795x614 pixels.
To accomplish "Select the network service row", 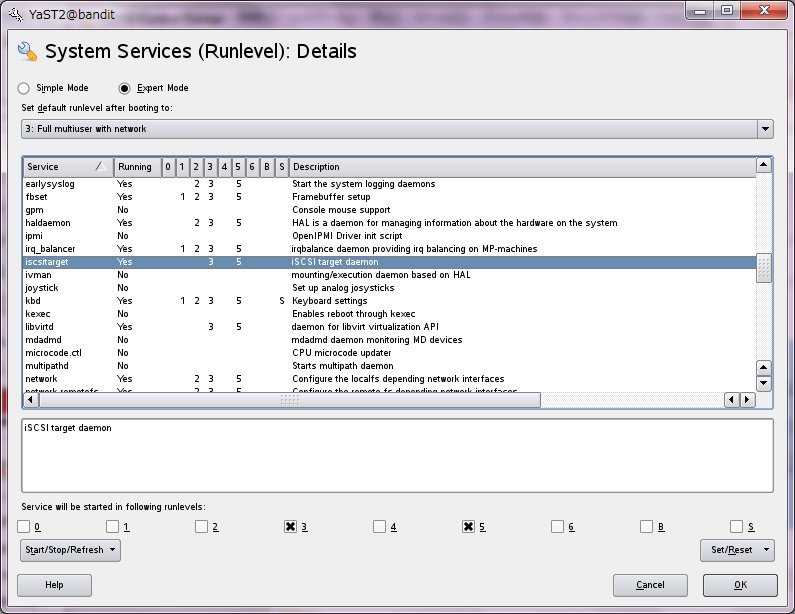I will click(x=389, y=379).
